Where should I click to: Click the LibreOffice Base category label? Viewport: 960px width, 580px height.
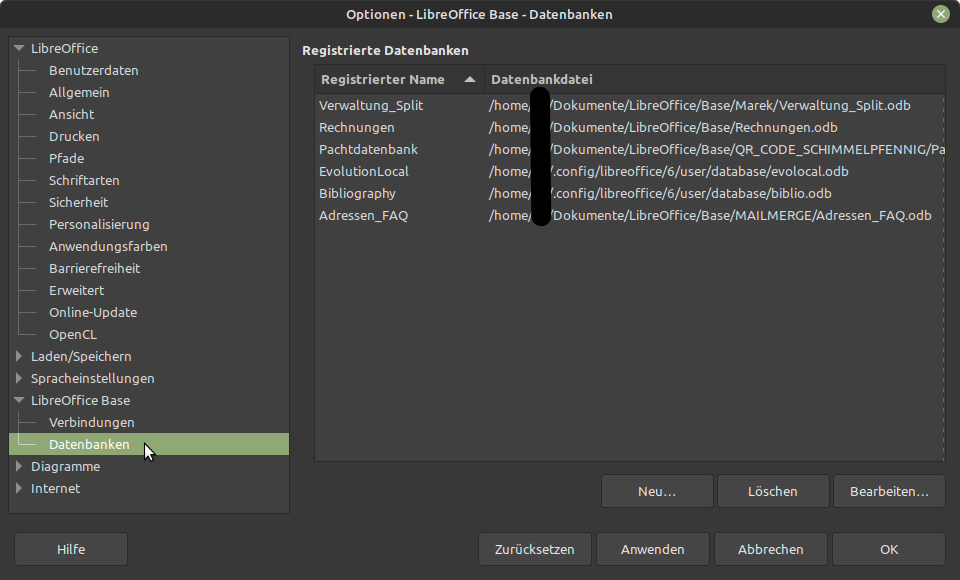[80, 401]
